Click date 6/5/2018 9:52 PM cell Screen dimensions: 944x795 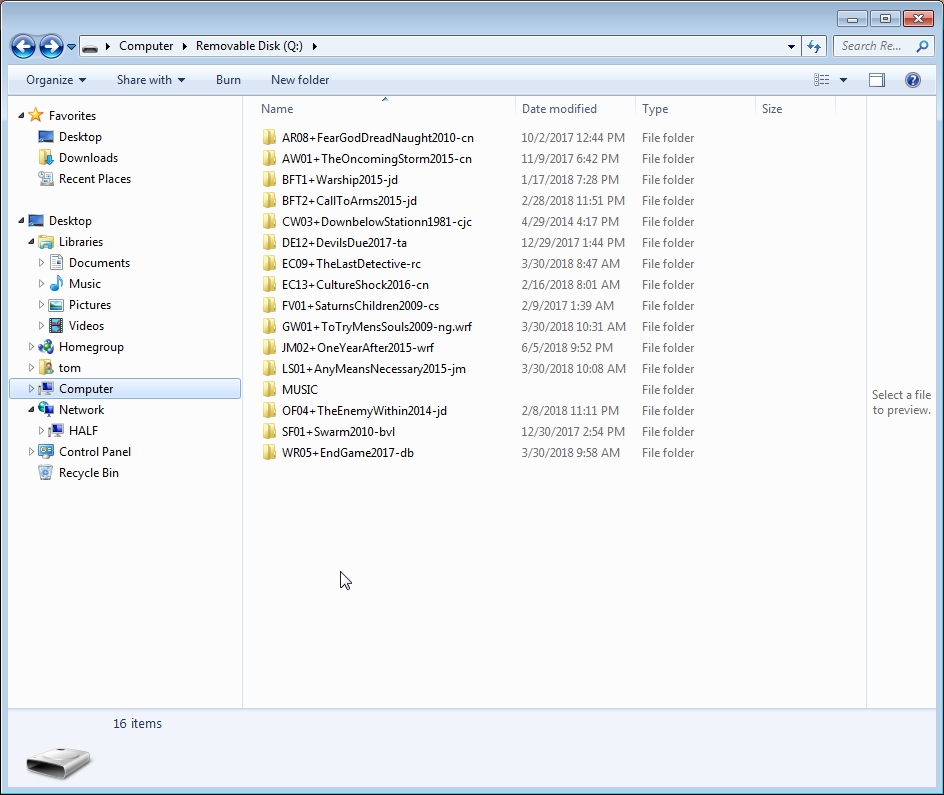click(567, 348)
